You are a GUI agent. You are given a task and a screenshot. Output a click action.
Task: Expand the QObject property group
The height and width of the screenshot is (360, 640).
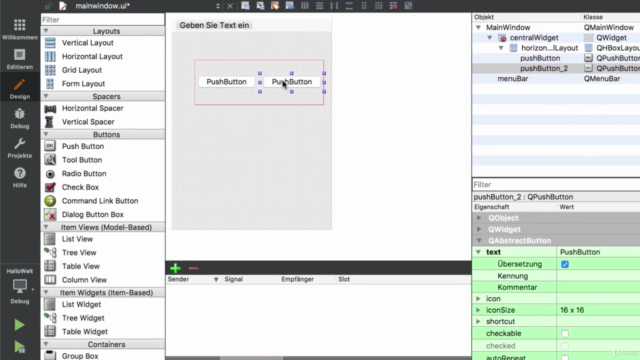click(479, 218)
